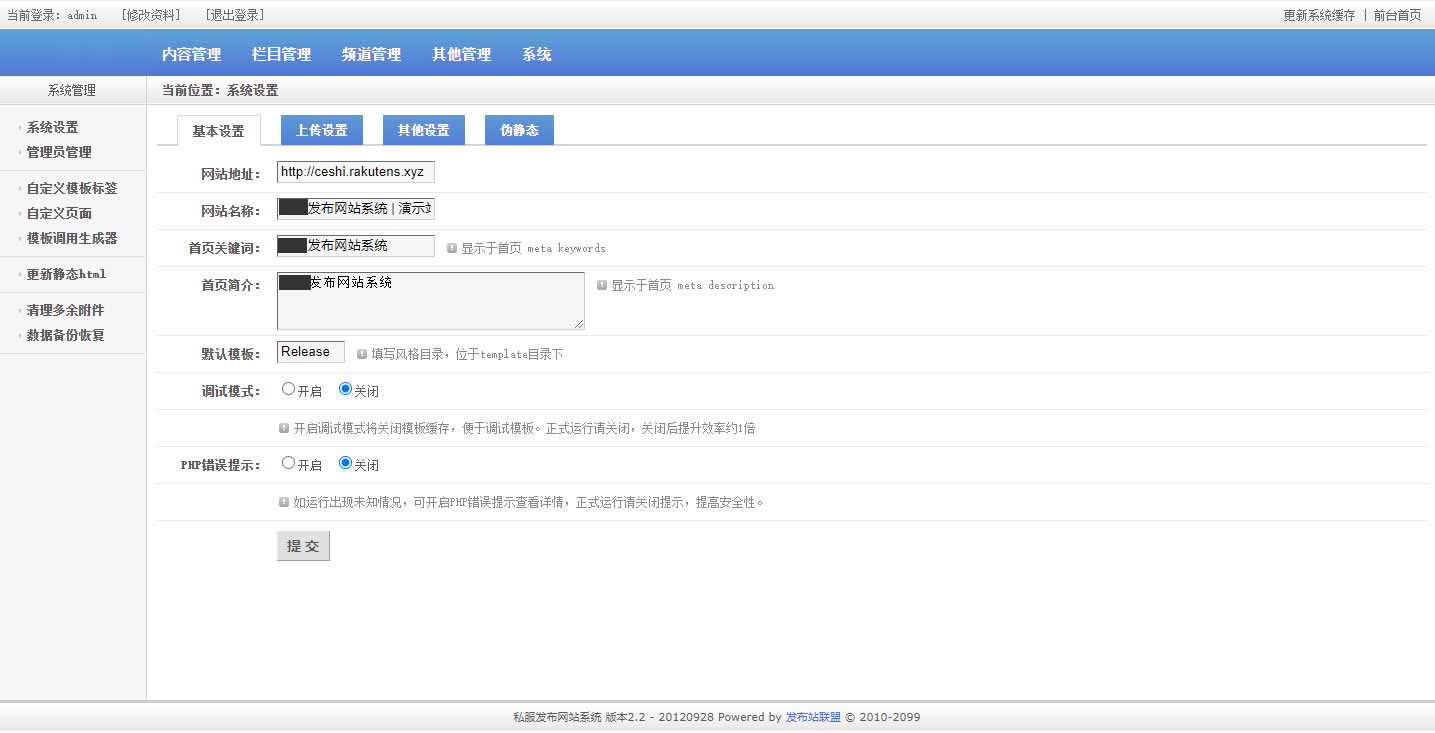Viewport: 1435px width, 733px height.
Task: Switch to the 伪静态 tab
Action: tap(519, 130)
